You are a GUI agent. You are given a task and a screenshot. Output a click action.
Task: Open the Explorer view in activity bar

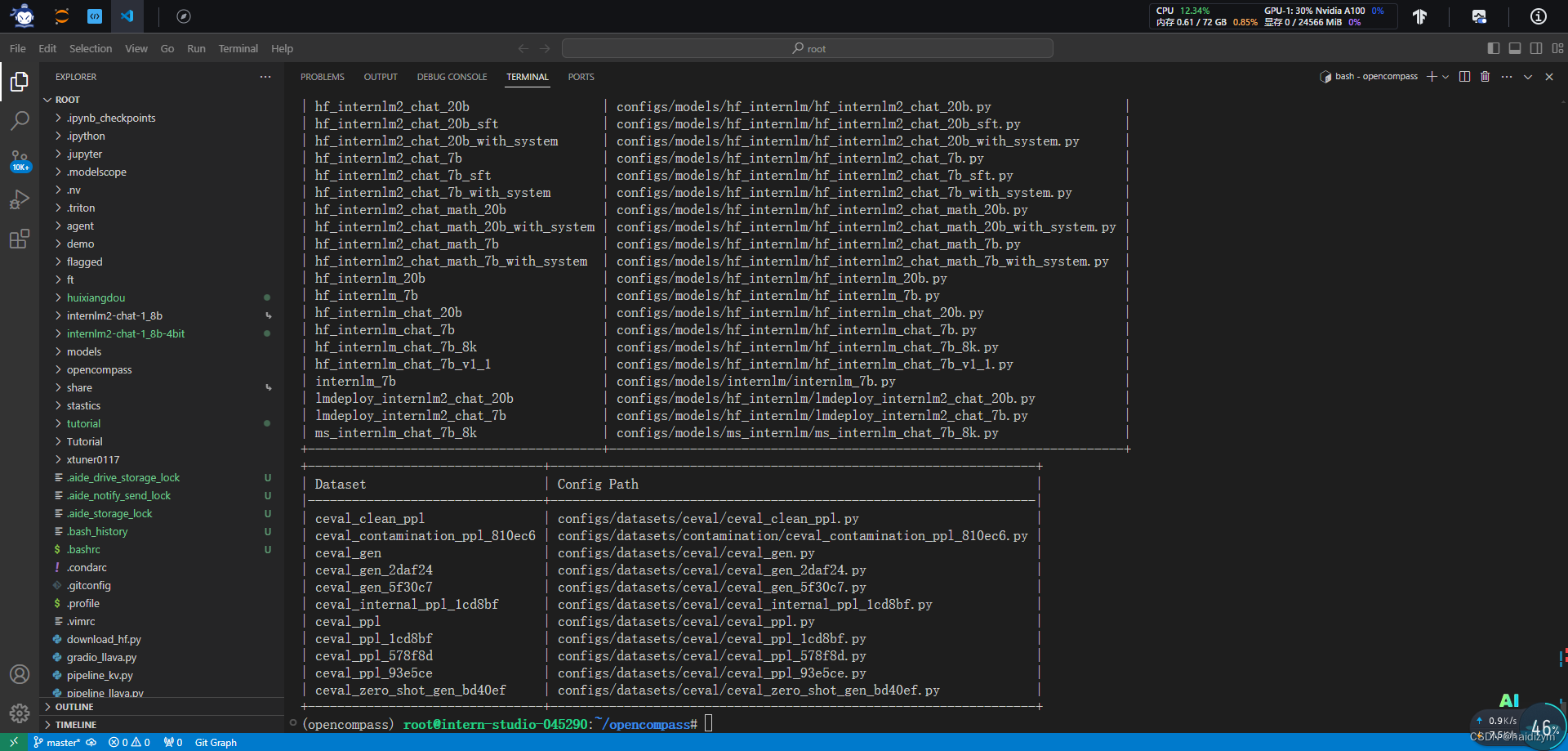pos(20,82)
